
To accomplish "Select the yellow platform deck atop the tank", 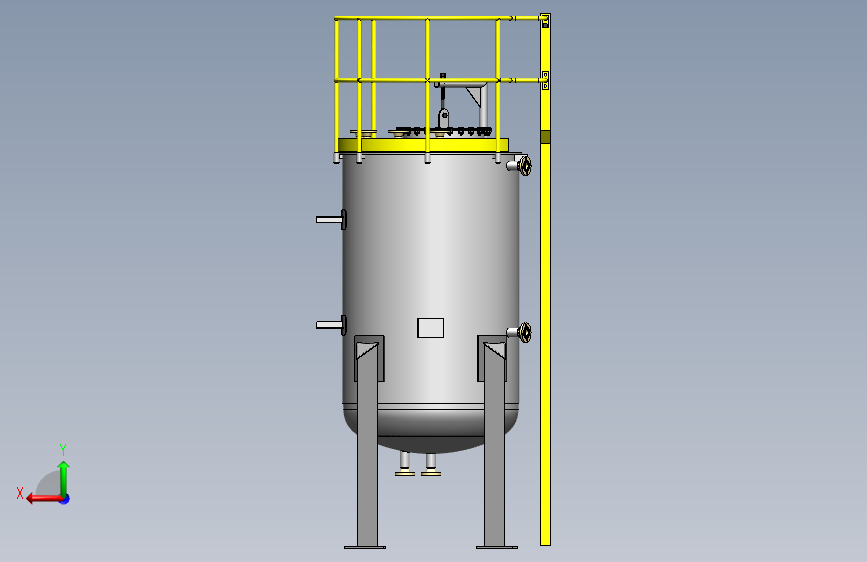I will (x=423, y=145).
